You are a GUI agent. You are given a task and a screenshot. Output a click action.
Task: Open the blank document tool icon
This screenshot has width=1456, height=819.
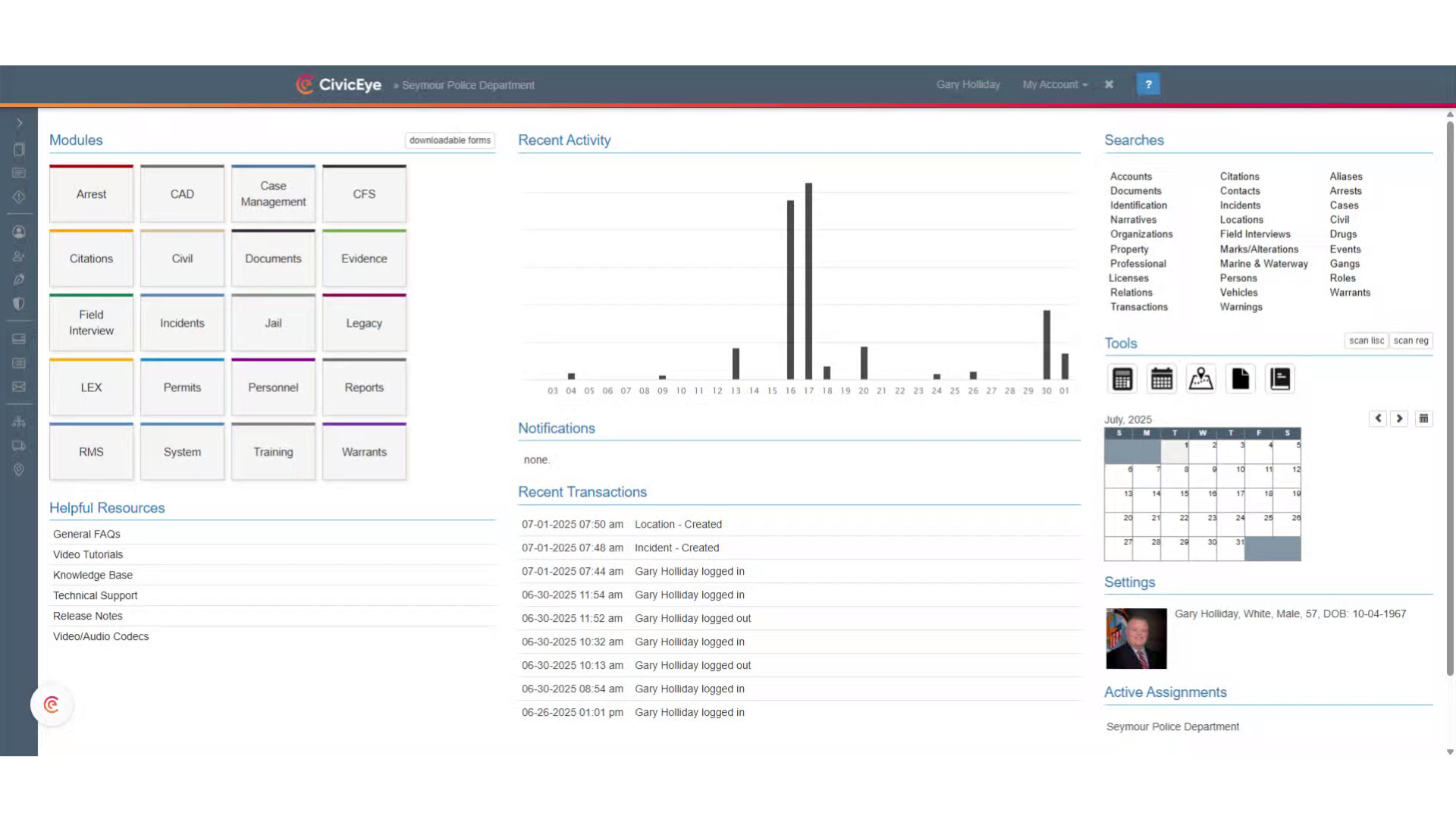coord(1241,378)
